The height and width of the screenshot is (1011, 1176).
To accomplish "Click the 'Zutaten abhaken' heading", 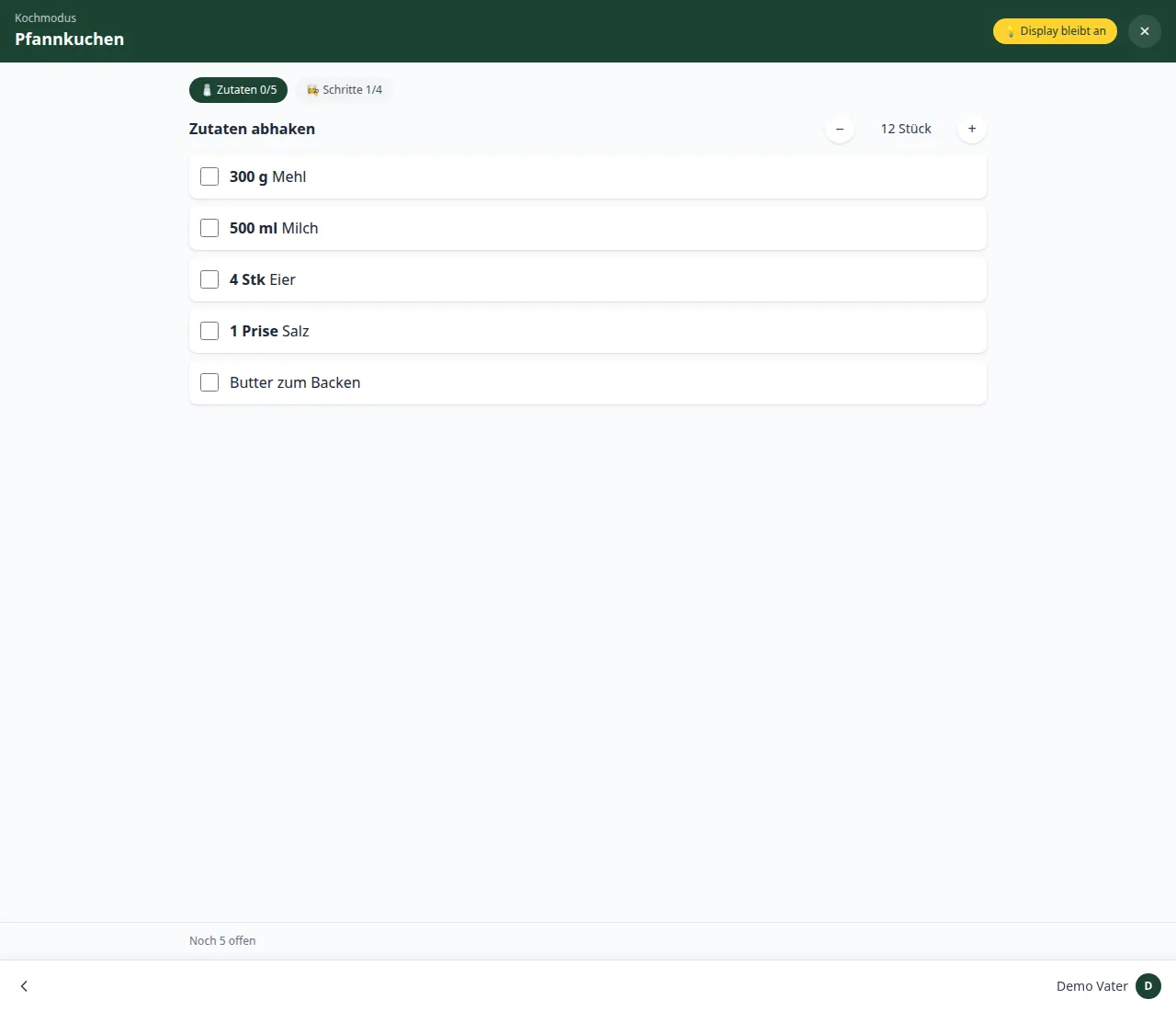I will point(252,129).
